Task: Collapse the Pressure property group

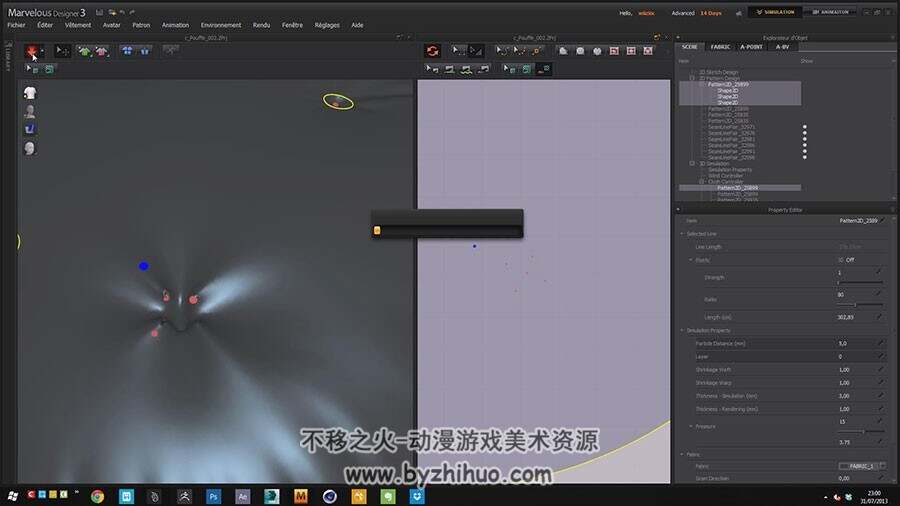Action: (x=690, y=426)
